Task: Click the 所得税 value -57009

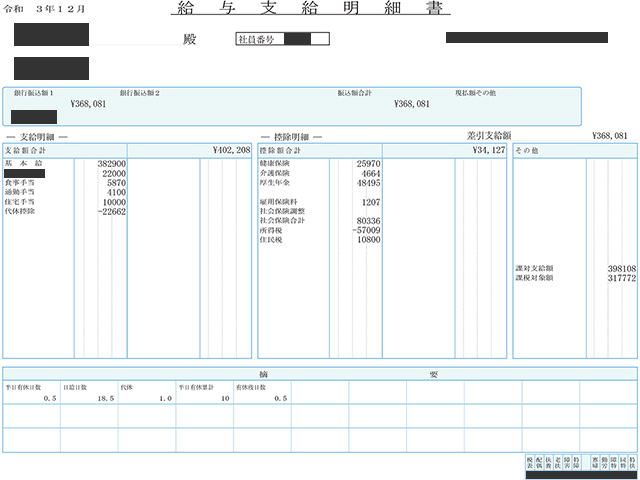Action: click(366, 231)
